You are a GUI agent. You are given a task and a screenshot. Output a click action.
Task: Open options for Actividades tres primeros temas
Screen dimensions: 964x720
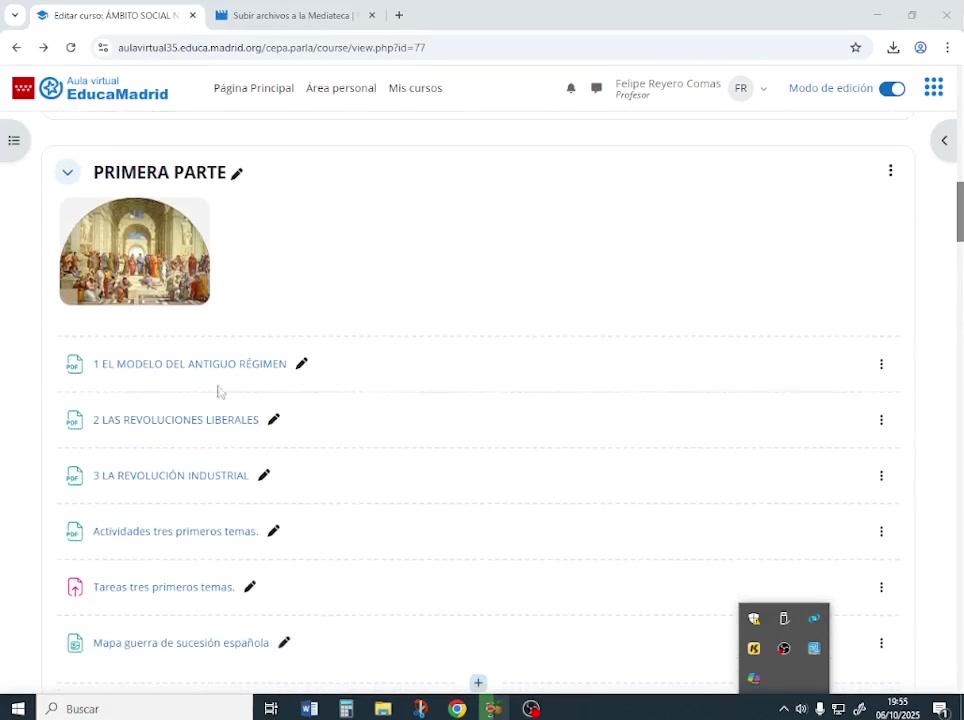(x=881, y=532)
